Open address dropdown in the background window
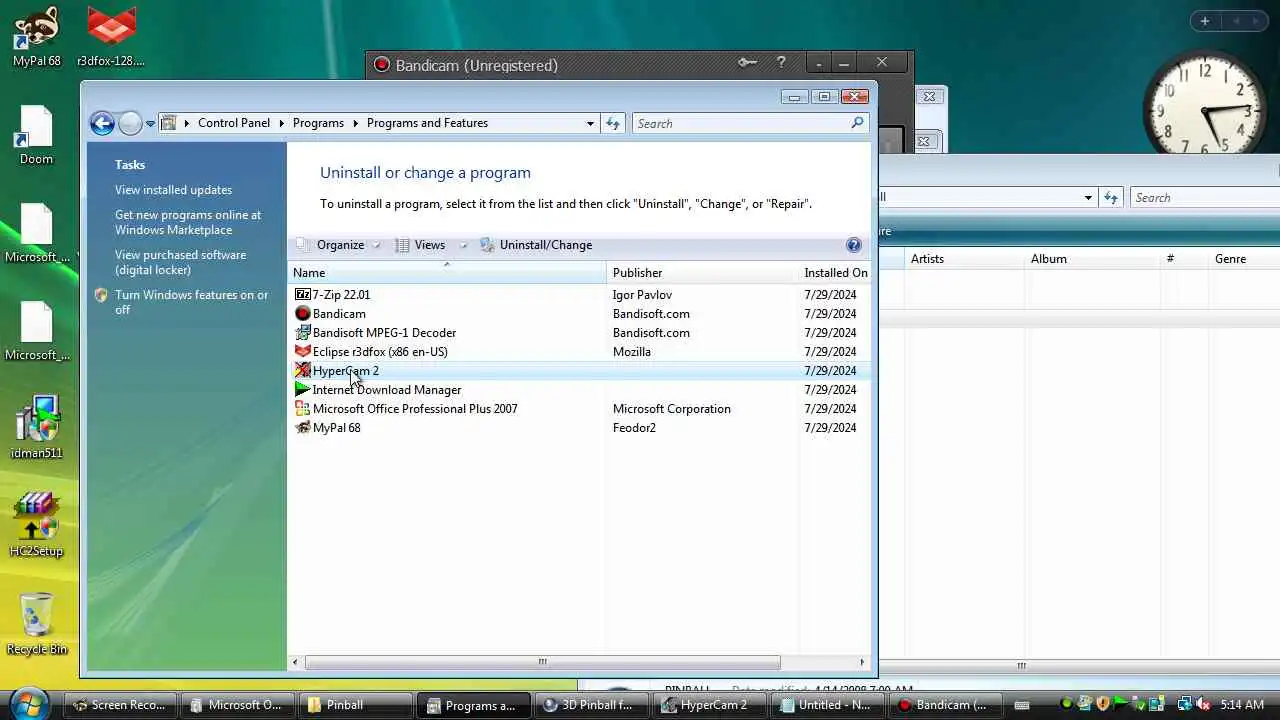Viewport: 1280px width, 720px height. click(1088, 198)
